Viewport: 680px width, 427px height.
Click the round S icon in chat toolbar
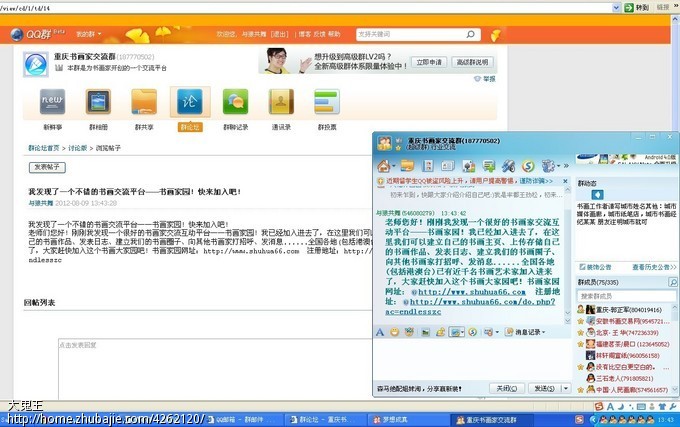click(x=528, y=166)
